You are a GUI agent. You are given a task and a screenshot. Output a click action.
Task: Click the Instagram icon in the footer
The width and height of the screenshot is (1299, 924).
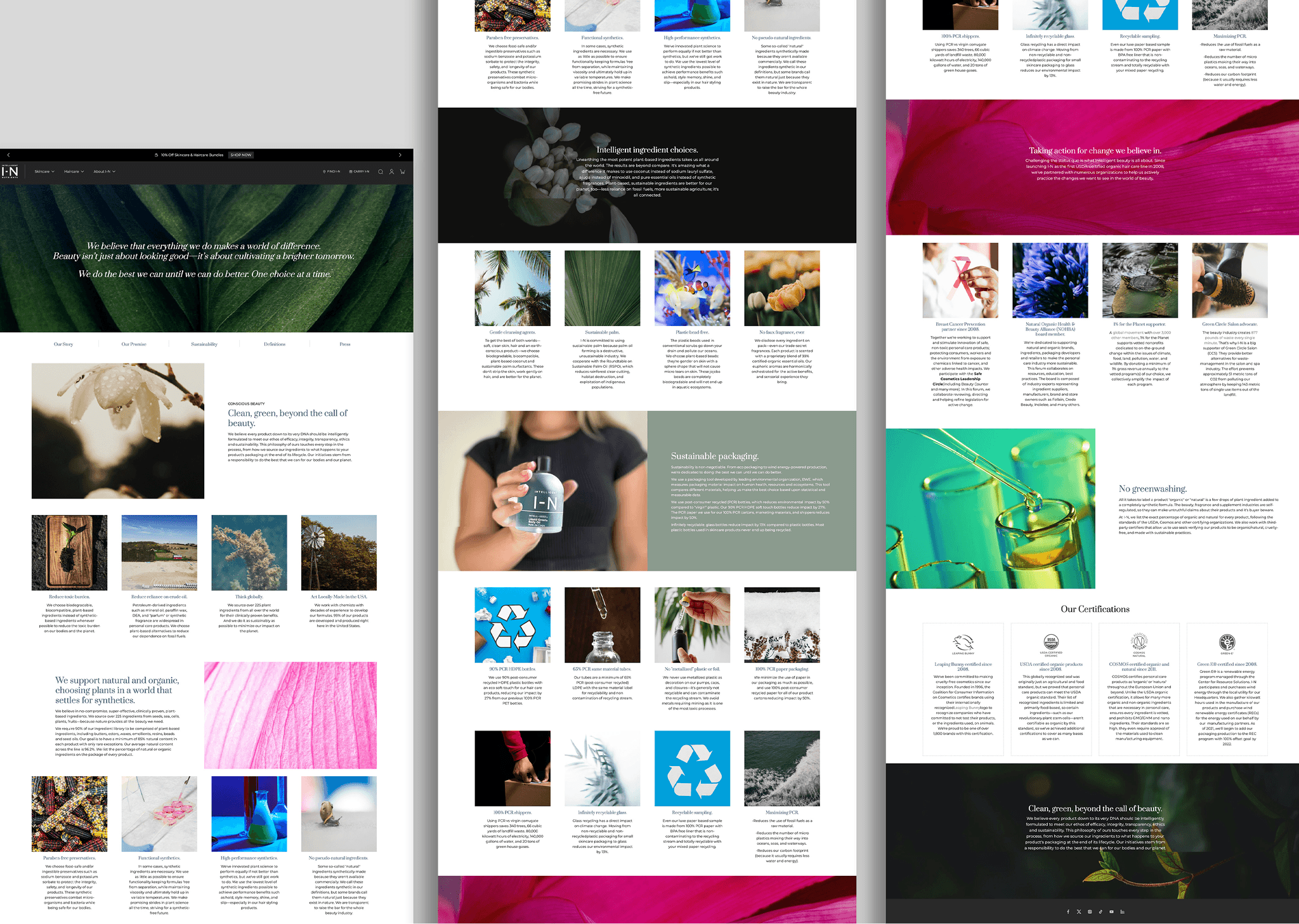(1090, 911)
